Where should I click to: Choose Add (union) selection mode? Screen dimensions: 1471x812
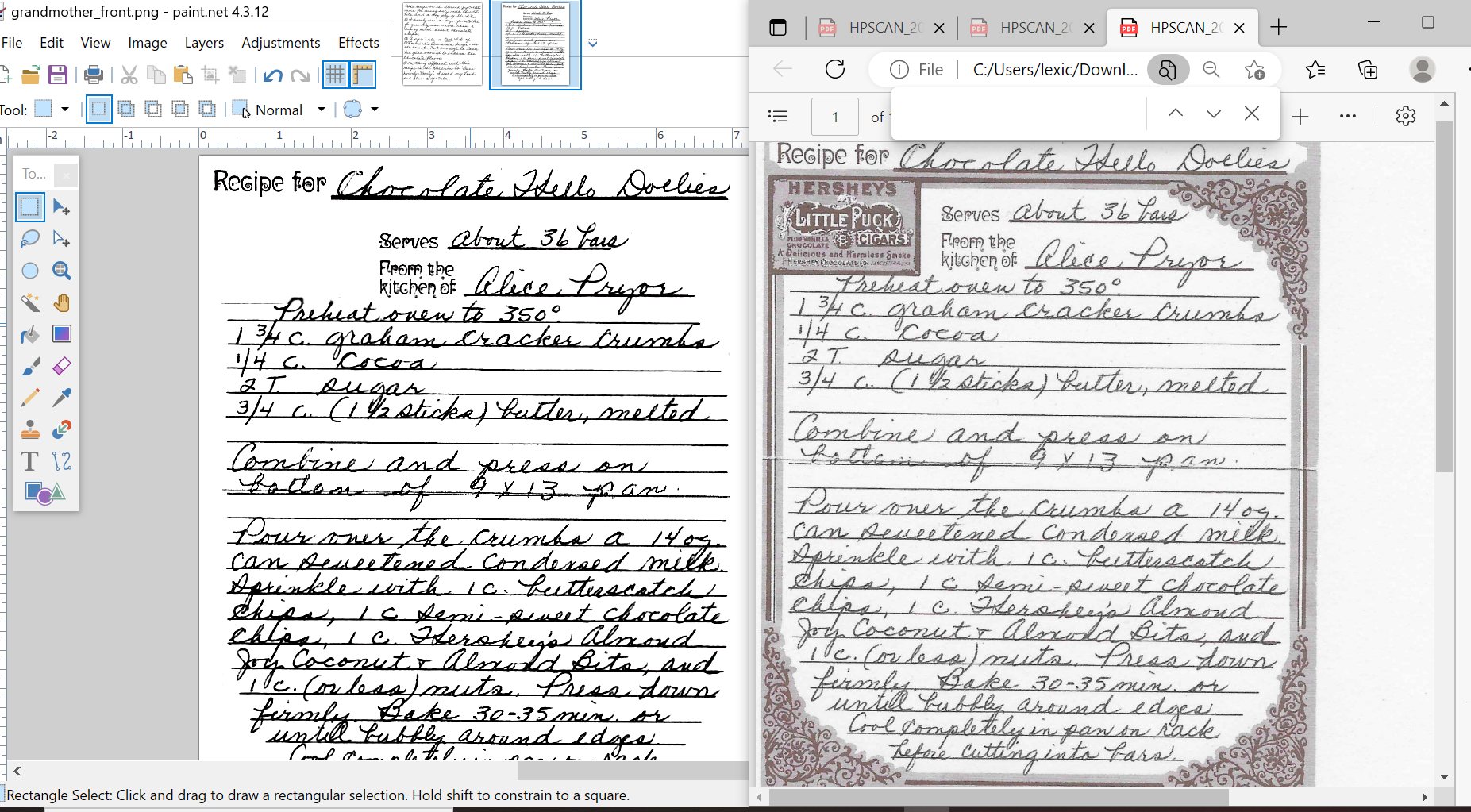click(x=125, y=110)
